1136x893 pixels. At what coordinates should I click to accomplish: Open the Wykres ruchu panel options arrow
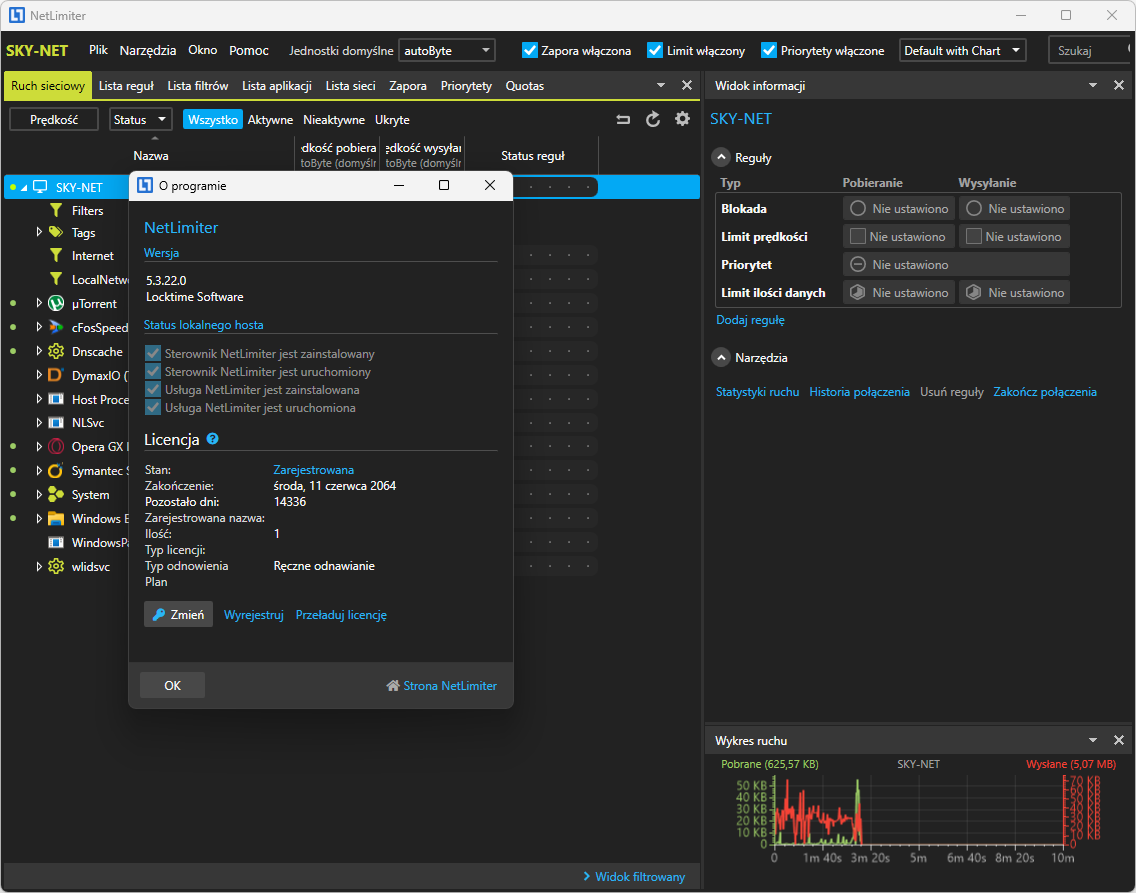click(x=1093, y=740)
